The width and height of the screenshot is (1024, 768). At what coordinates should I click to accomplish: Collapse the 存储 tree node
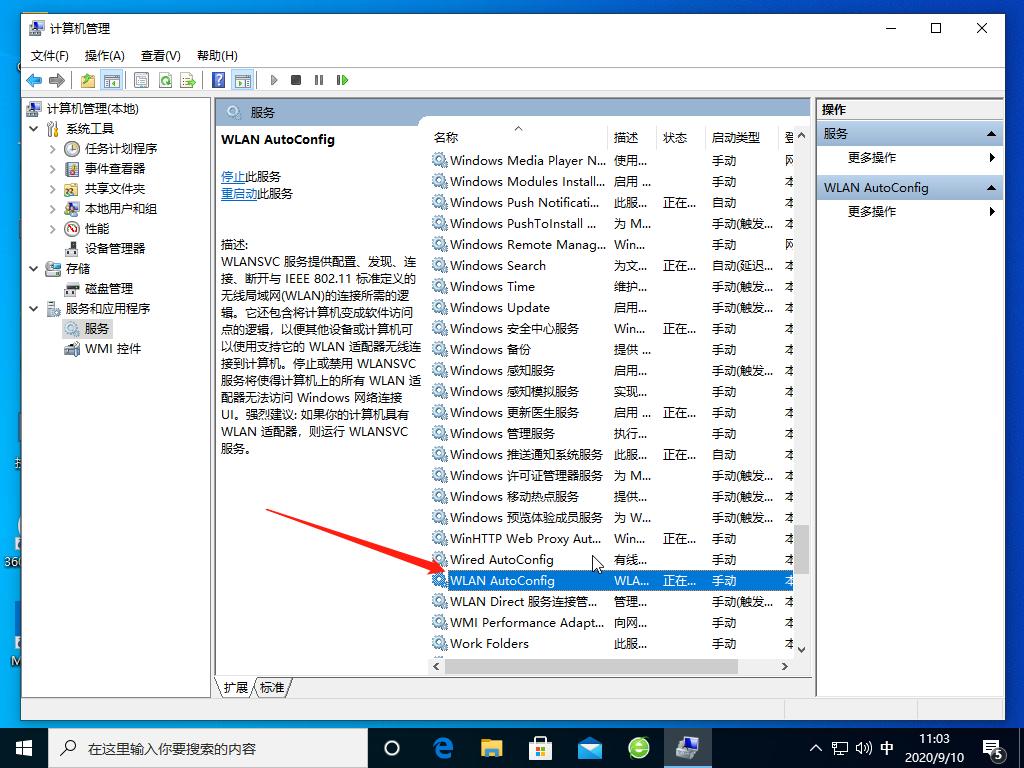pyautogui.click(x=32, y=268)
